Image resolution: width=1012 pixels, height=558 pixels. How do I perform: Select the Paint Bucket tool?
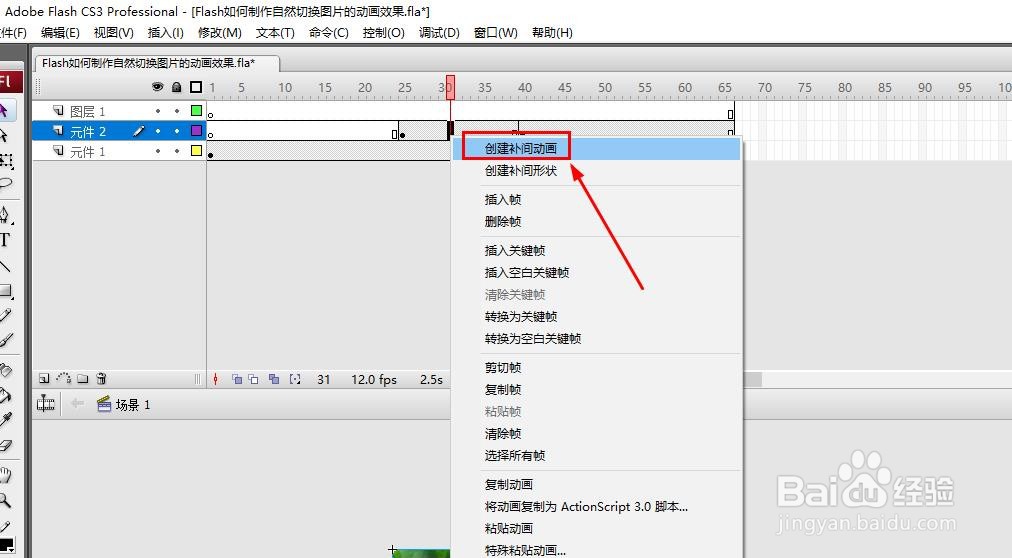[x=5, y=395]
